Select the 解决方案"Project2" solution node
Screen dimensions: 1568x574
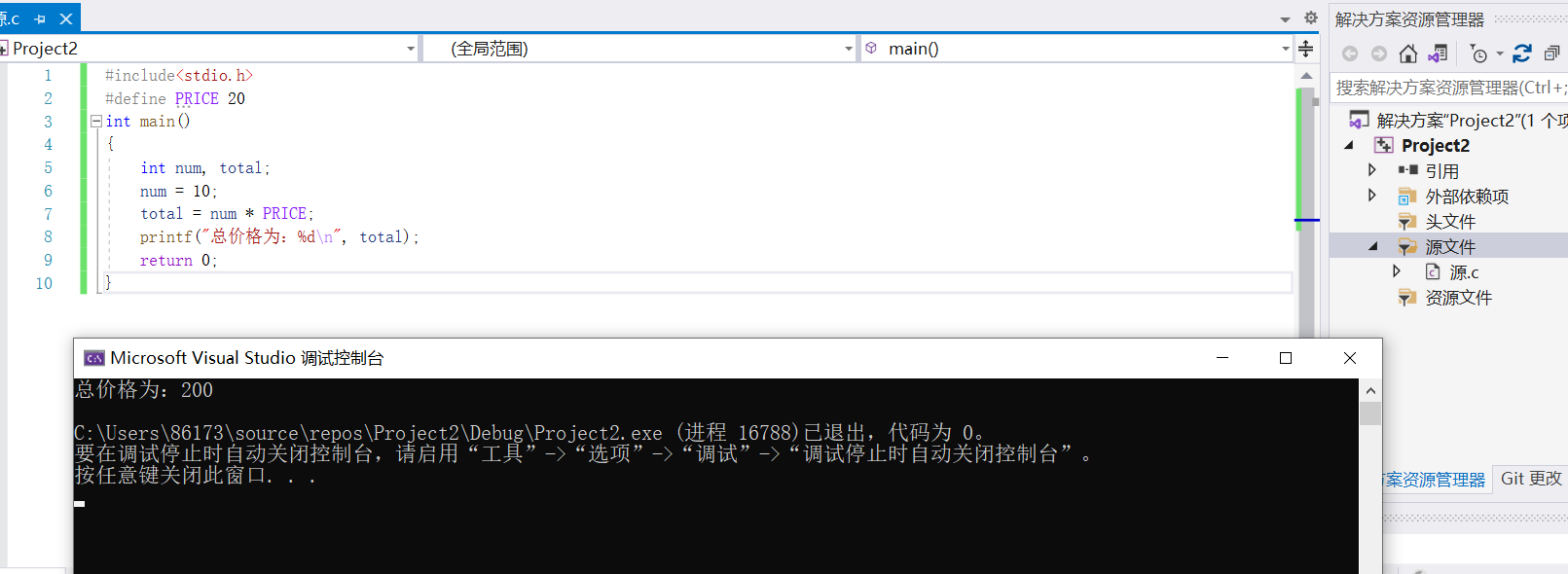[x=1472, y=121]
